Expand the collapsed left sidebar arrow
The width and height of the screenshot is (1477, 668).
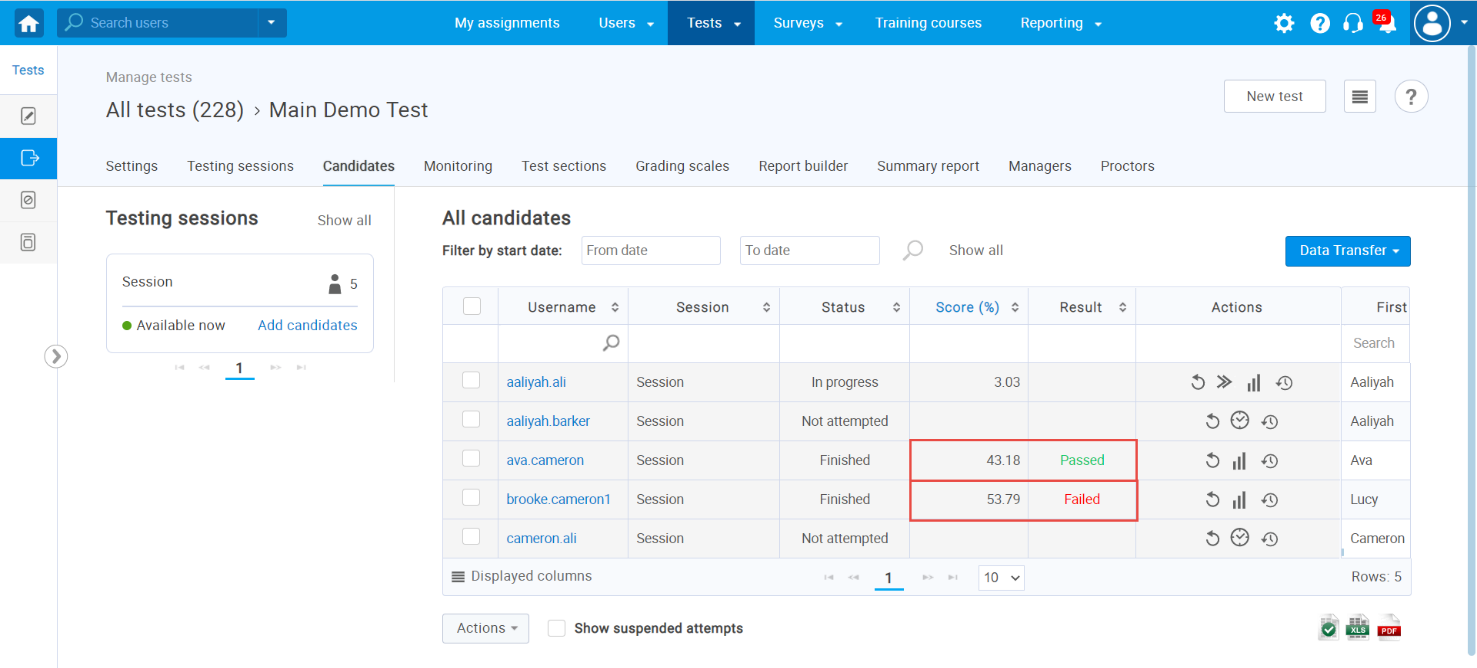point(56,356)
